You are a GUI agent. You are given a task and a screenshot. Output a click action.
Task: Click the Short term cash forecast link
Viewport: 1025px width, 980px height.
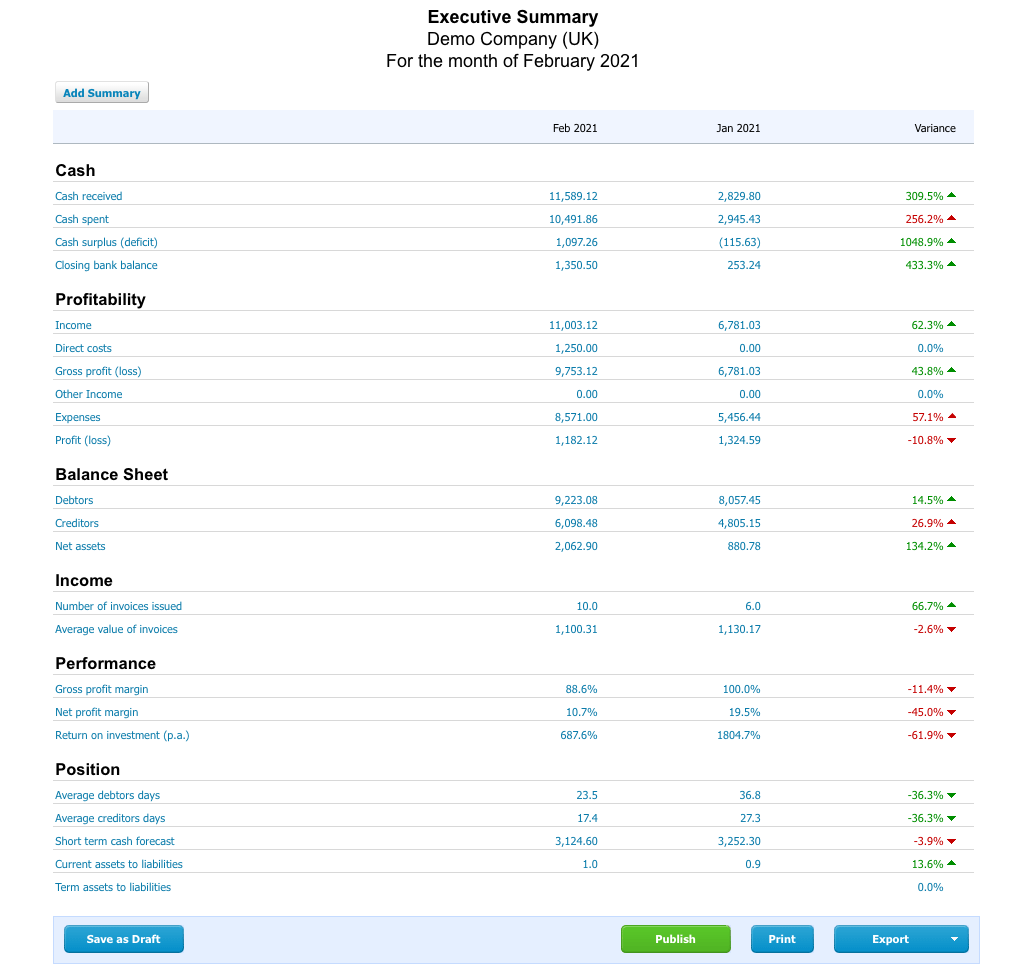tap(115, 841)
